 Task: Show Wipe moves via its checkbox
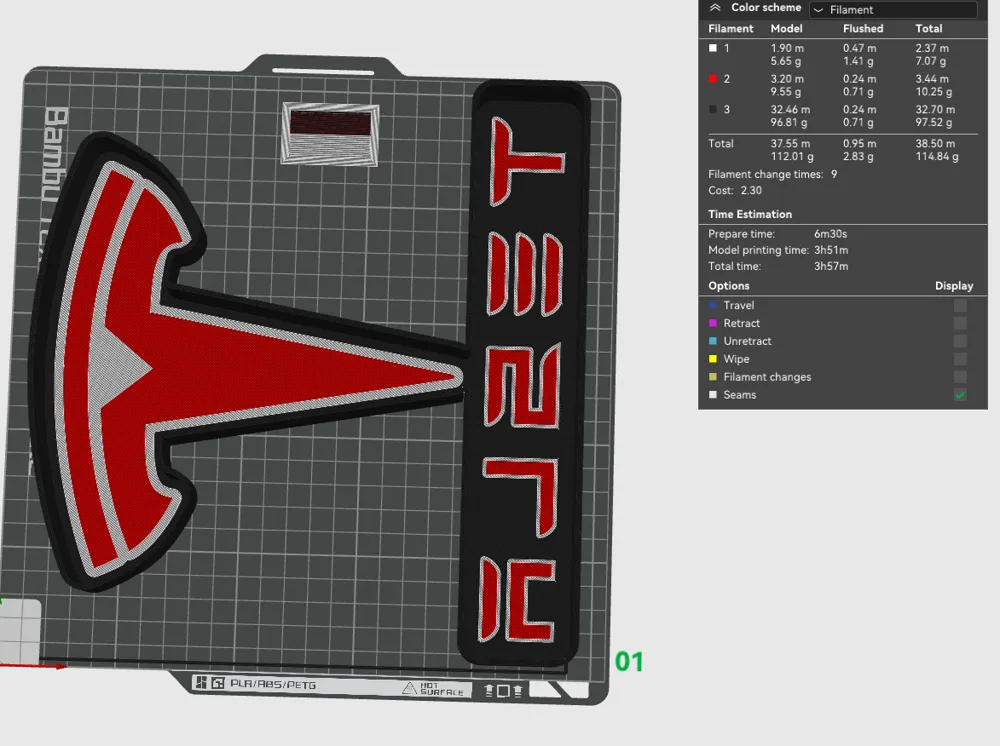pos(960,359)
